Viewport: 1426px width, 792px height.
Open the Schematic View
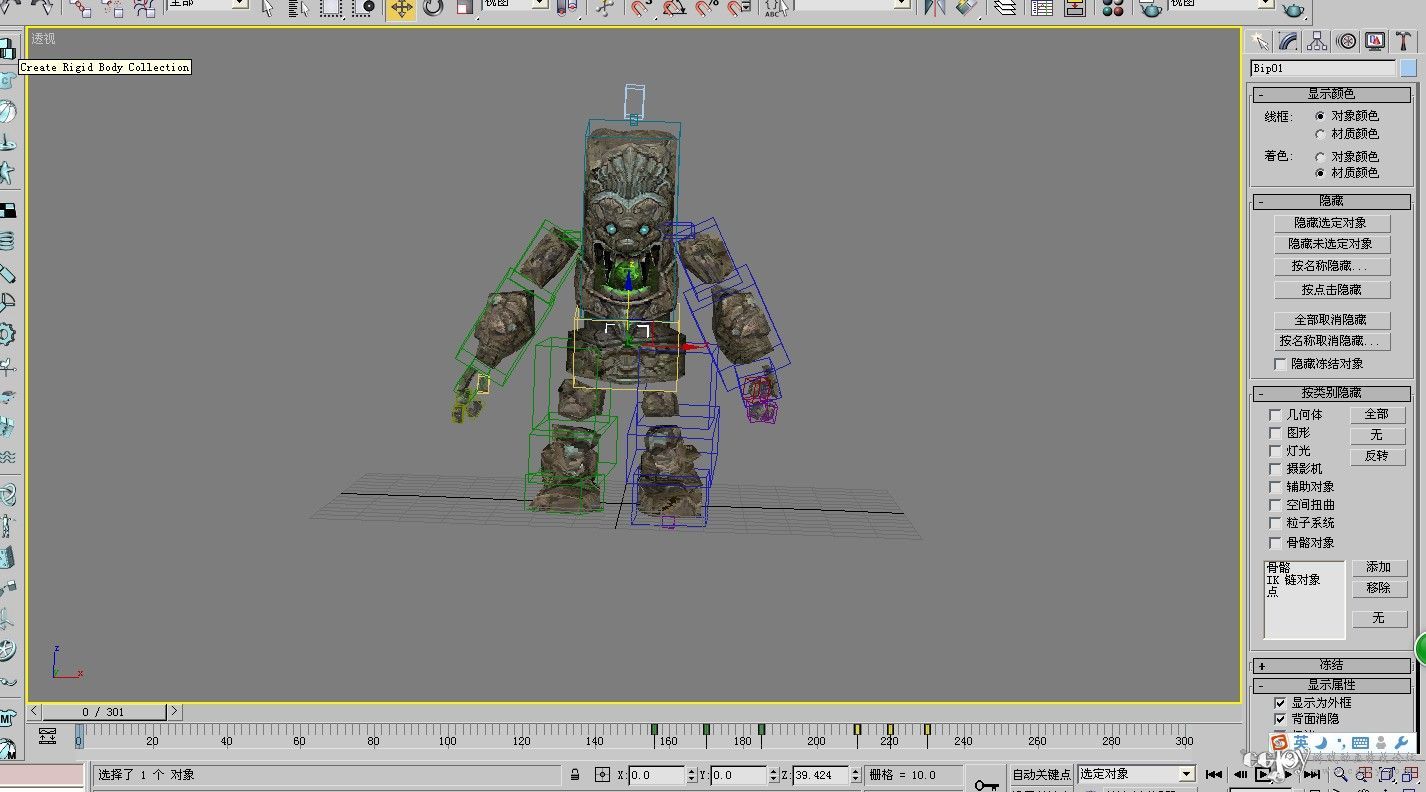[x=1075, y=8]
